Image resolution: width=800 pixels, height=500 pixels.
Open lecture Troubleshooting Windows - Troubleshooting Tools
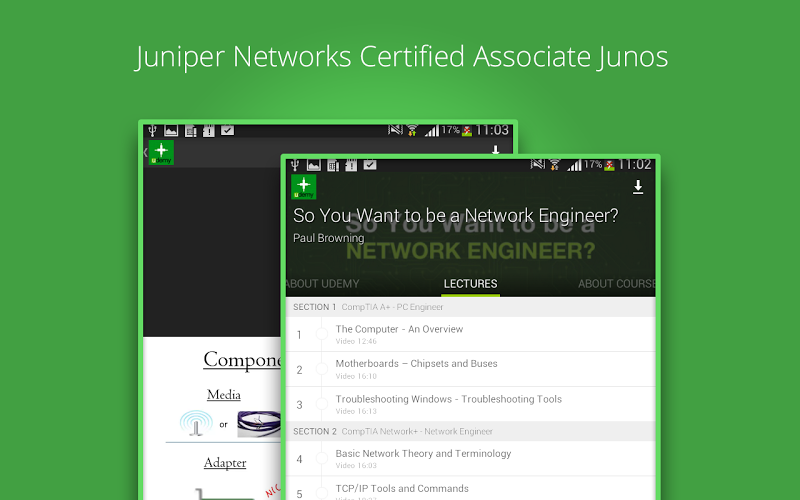click(x=470, y=404)
